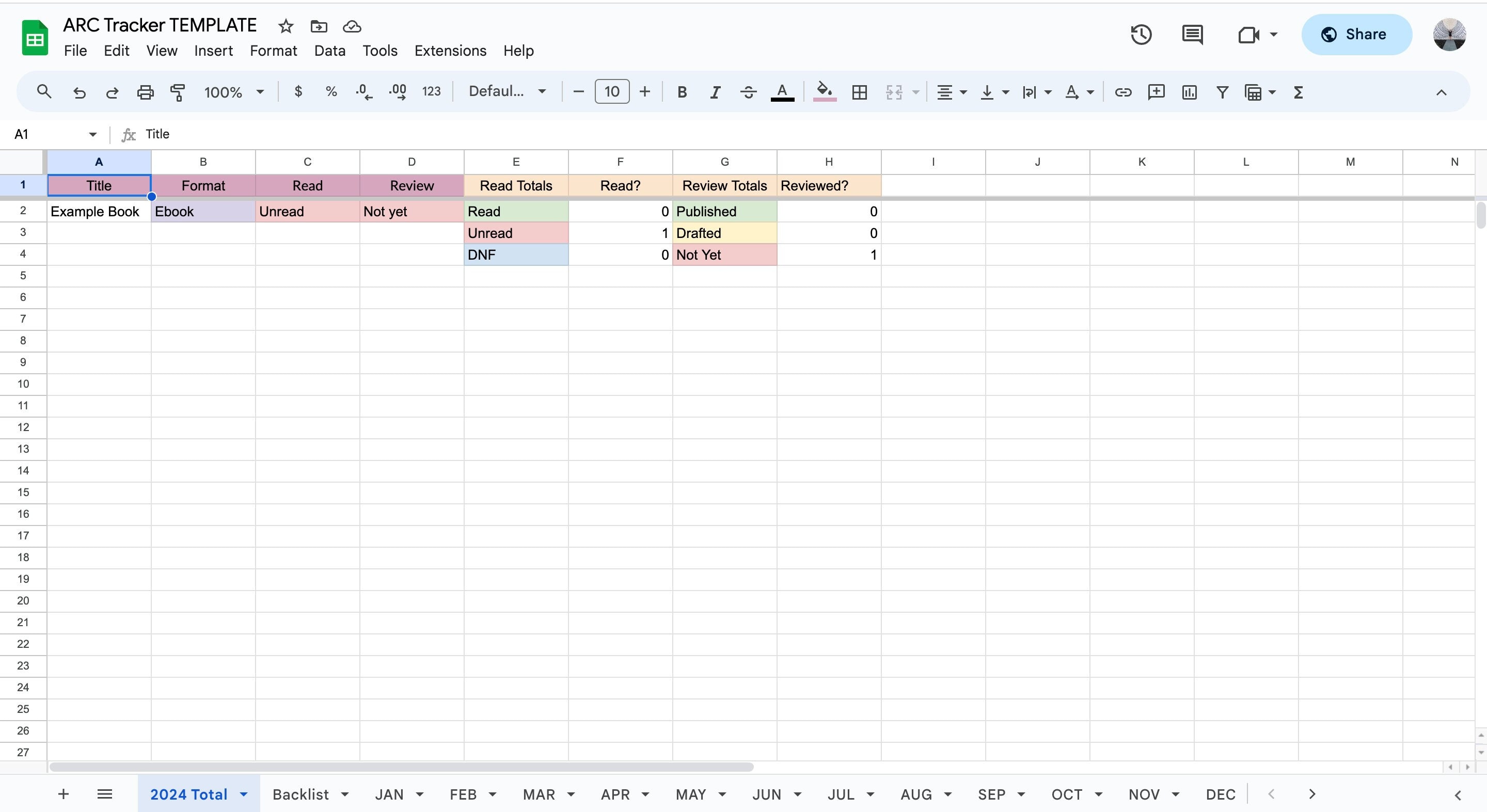Expand the zoom level dropdown

261,92
